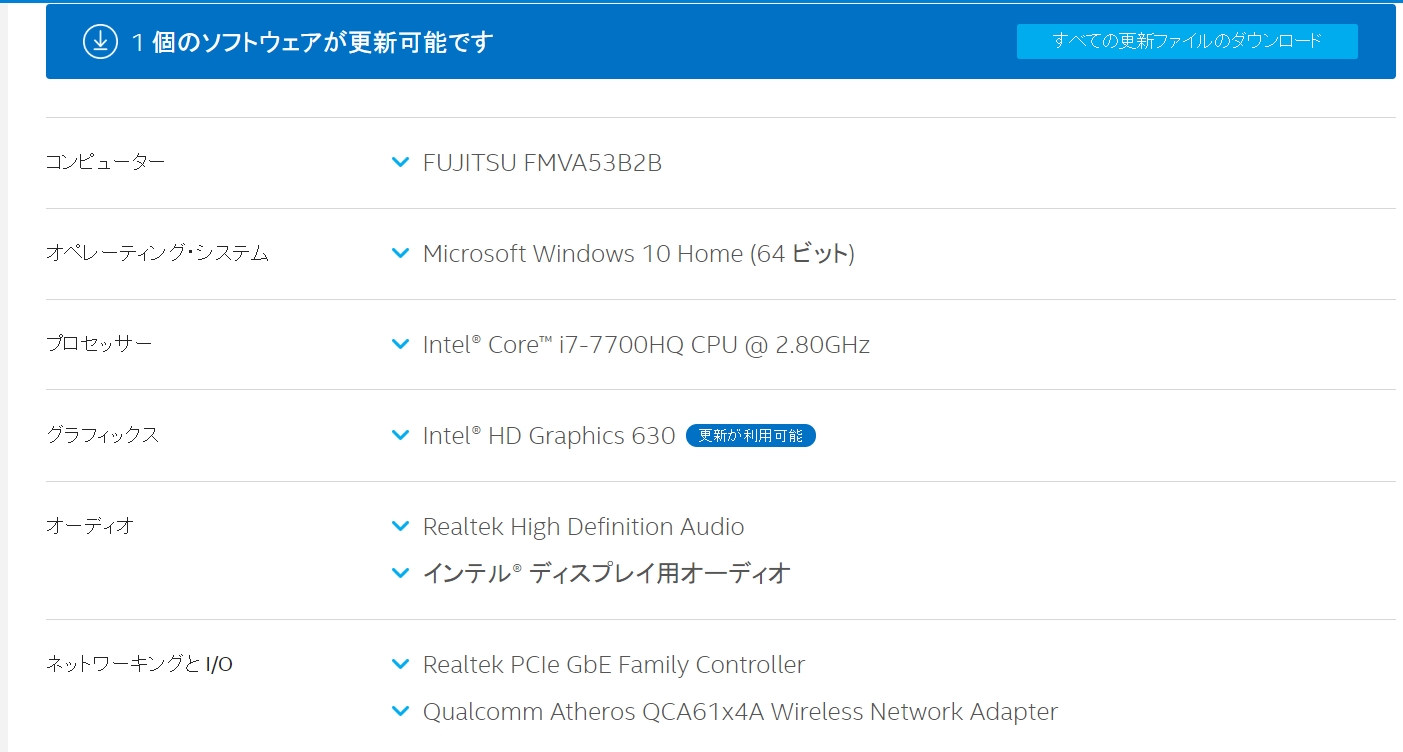Image resolution: width=1403 pixels, height=752 pixels.
Task: Click すべての更新ファイルのダウンロード button
Action: (x=1187, y=41)
